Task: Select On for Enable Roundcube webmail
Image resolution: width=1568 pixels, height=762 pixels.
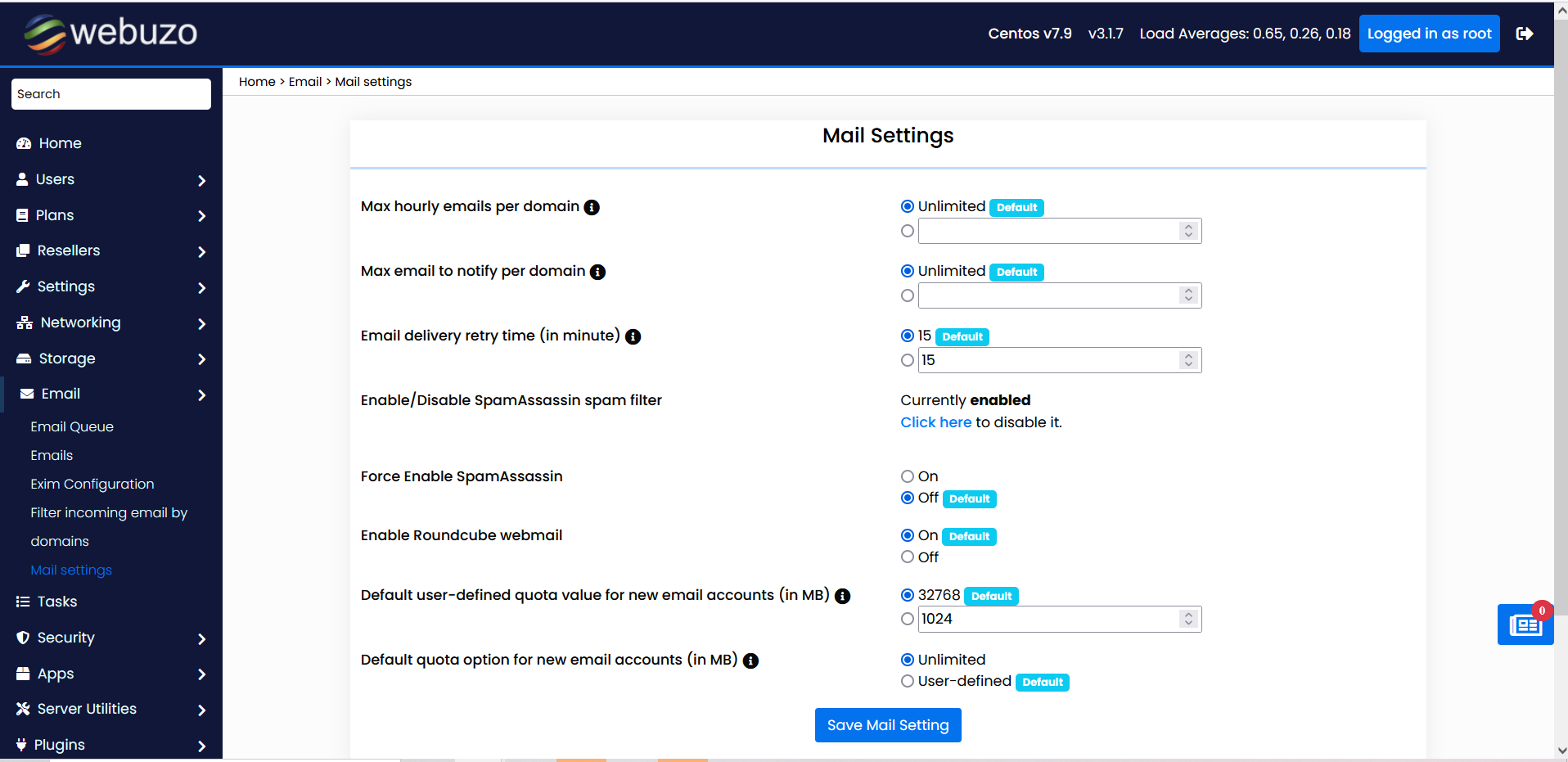Action: [x=908, y=535]
